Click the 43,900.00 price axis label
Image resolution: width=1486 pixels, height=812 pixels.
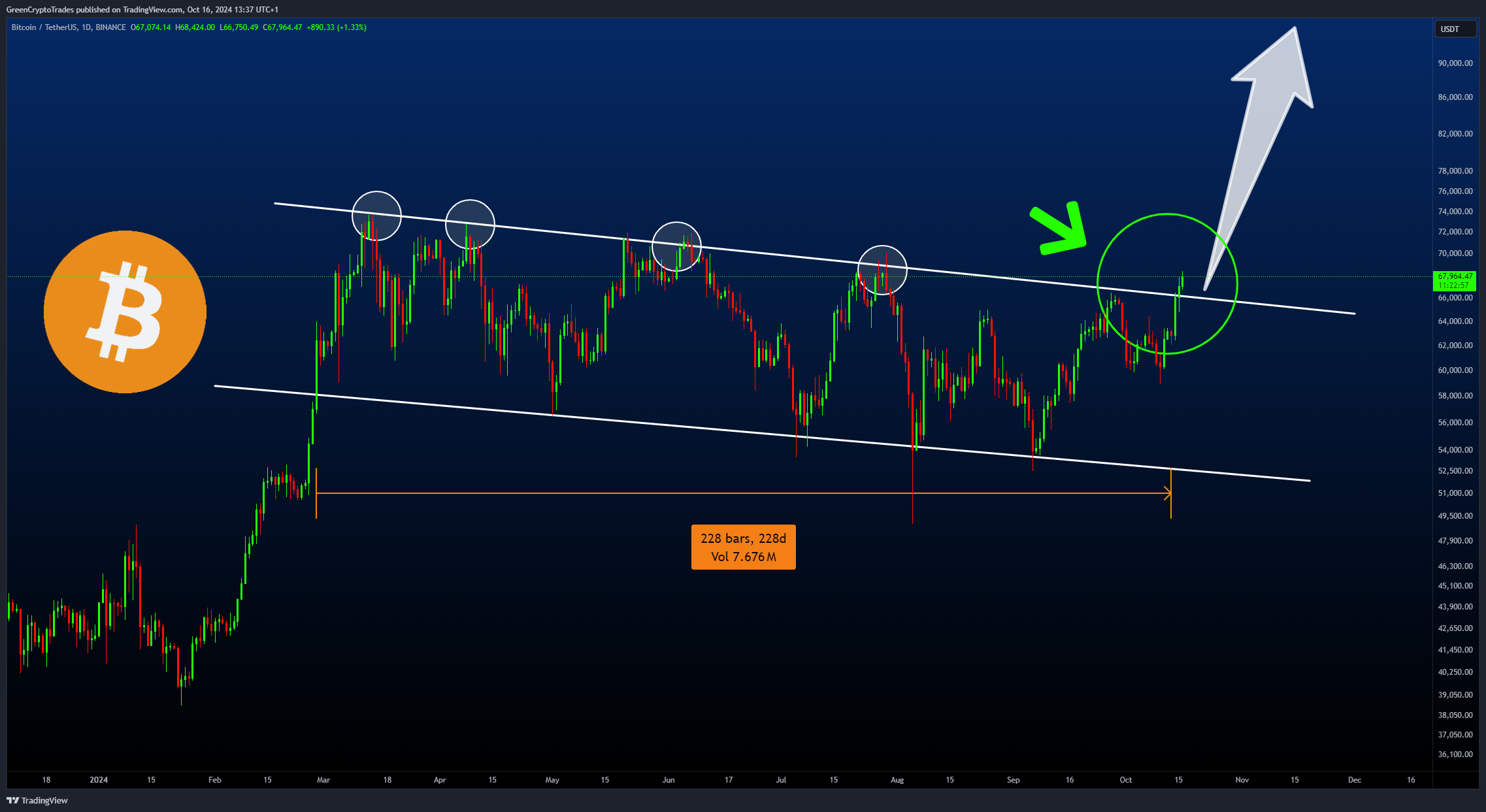[x=1455, y=607]
